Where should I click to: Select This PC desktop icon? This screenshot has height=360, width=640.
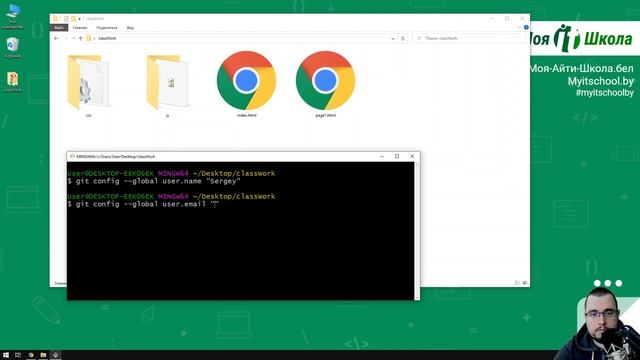(x=12, y=16)
